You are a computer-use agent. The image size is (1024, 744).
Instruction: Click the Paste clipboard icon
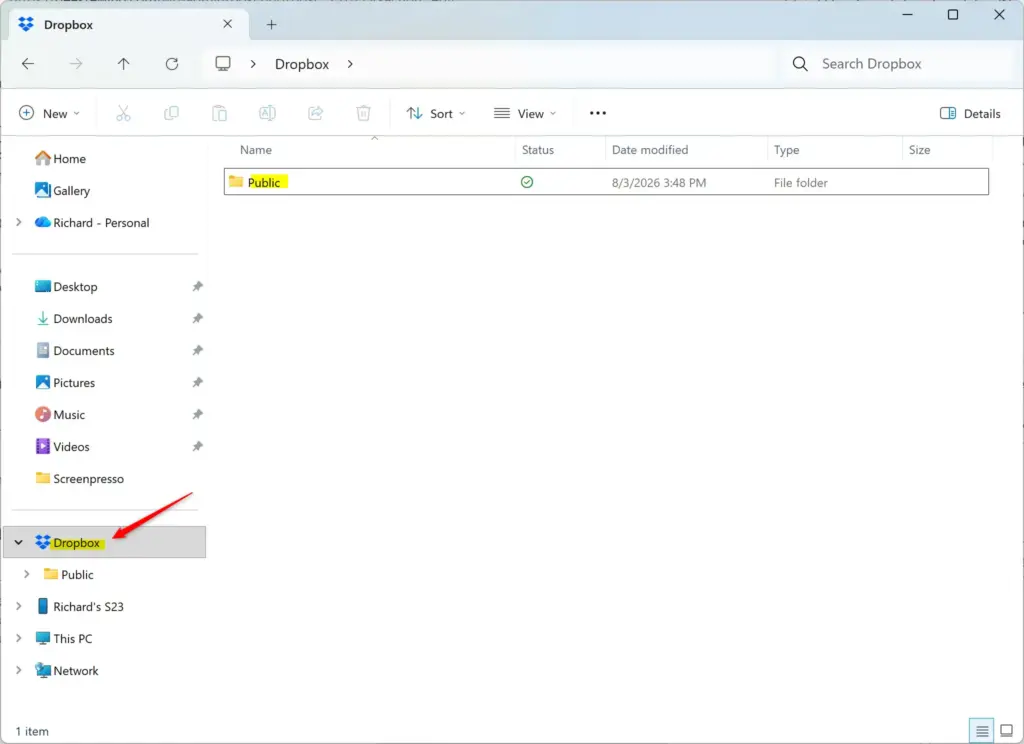click(x=219, y=113)
